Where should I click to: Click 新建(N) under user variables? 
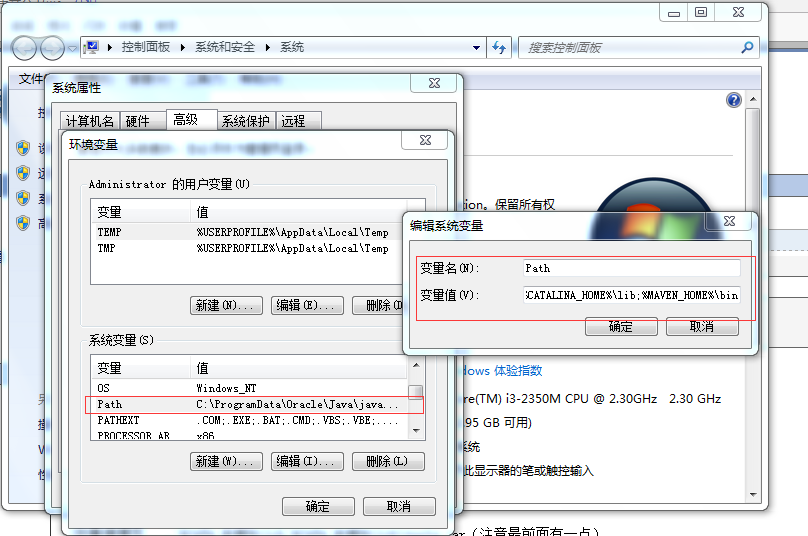pyautogui.click(x=226, y=306)
